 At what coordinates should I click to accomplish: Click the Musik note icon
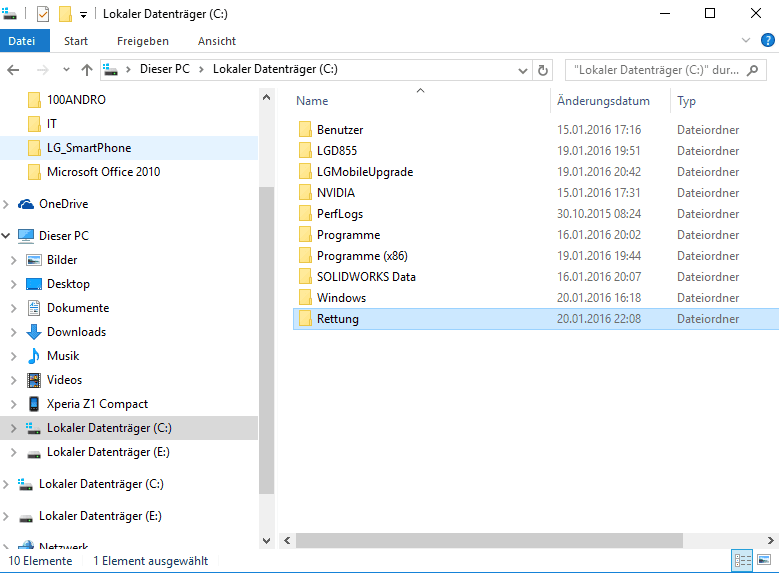pos(34,356)
